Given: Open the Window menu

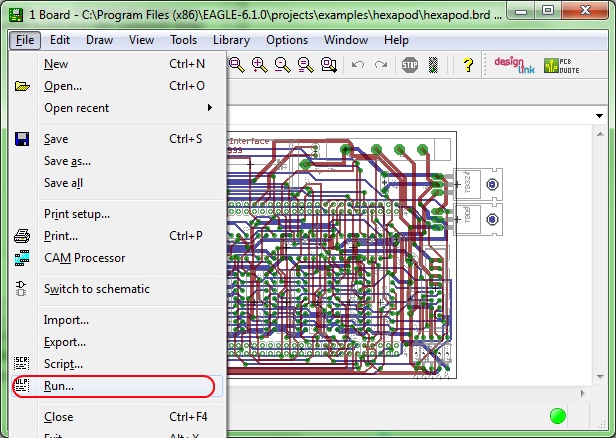Looking at the screenshot, I should 346,40.
